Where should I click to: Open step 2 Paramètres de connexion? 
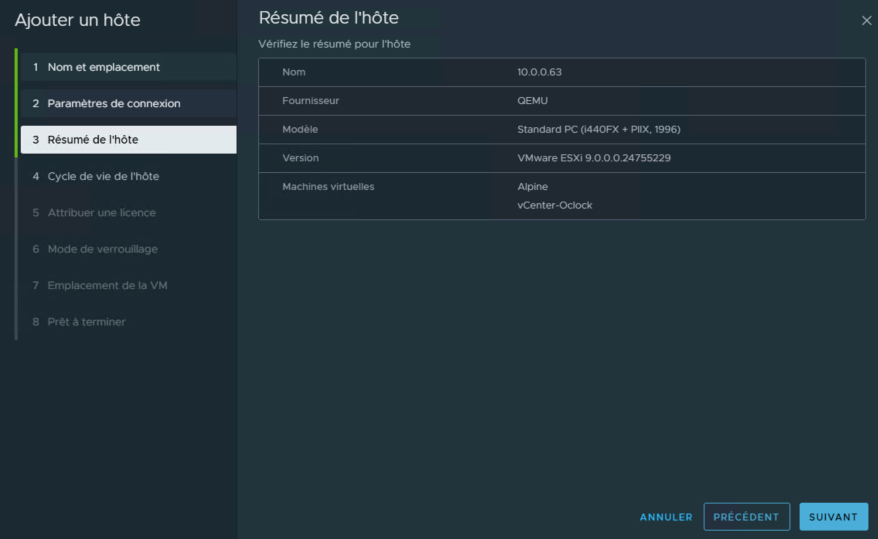(113, 104)
